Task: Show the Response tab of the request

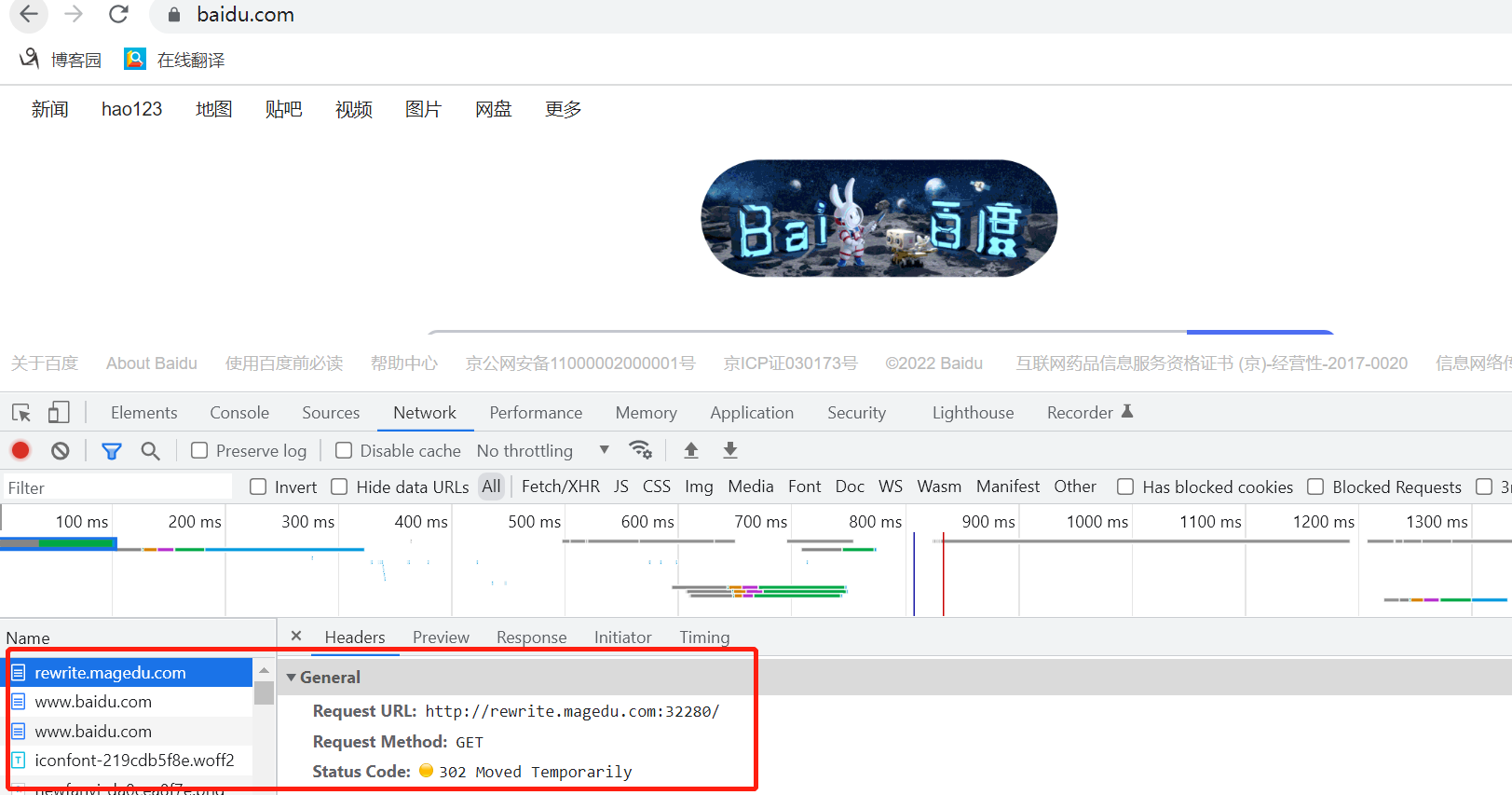Action: [x=531, y=637]
